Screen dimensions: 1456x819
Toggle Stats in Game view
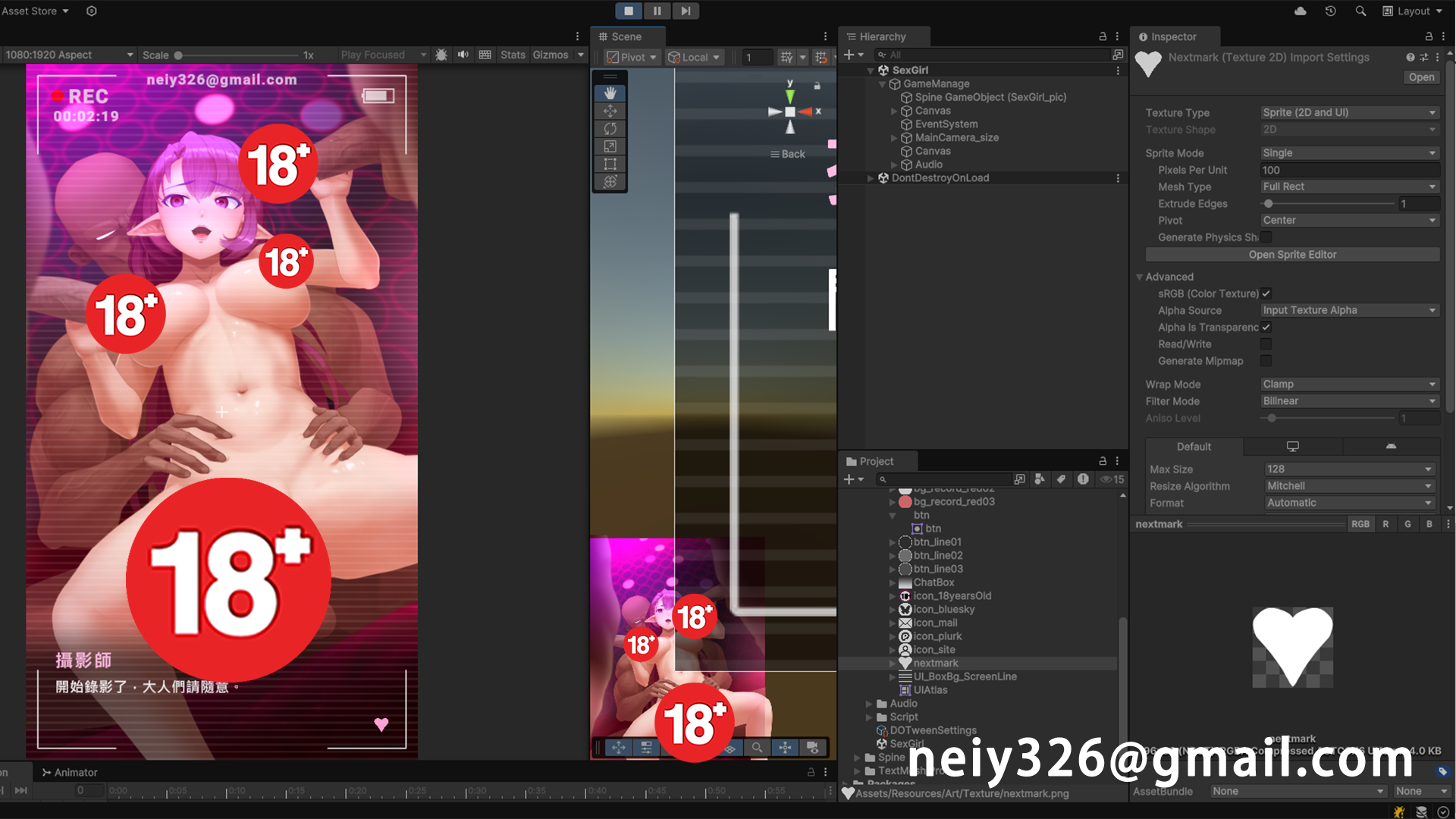(x=513, y=55)
